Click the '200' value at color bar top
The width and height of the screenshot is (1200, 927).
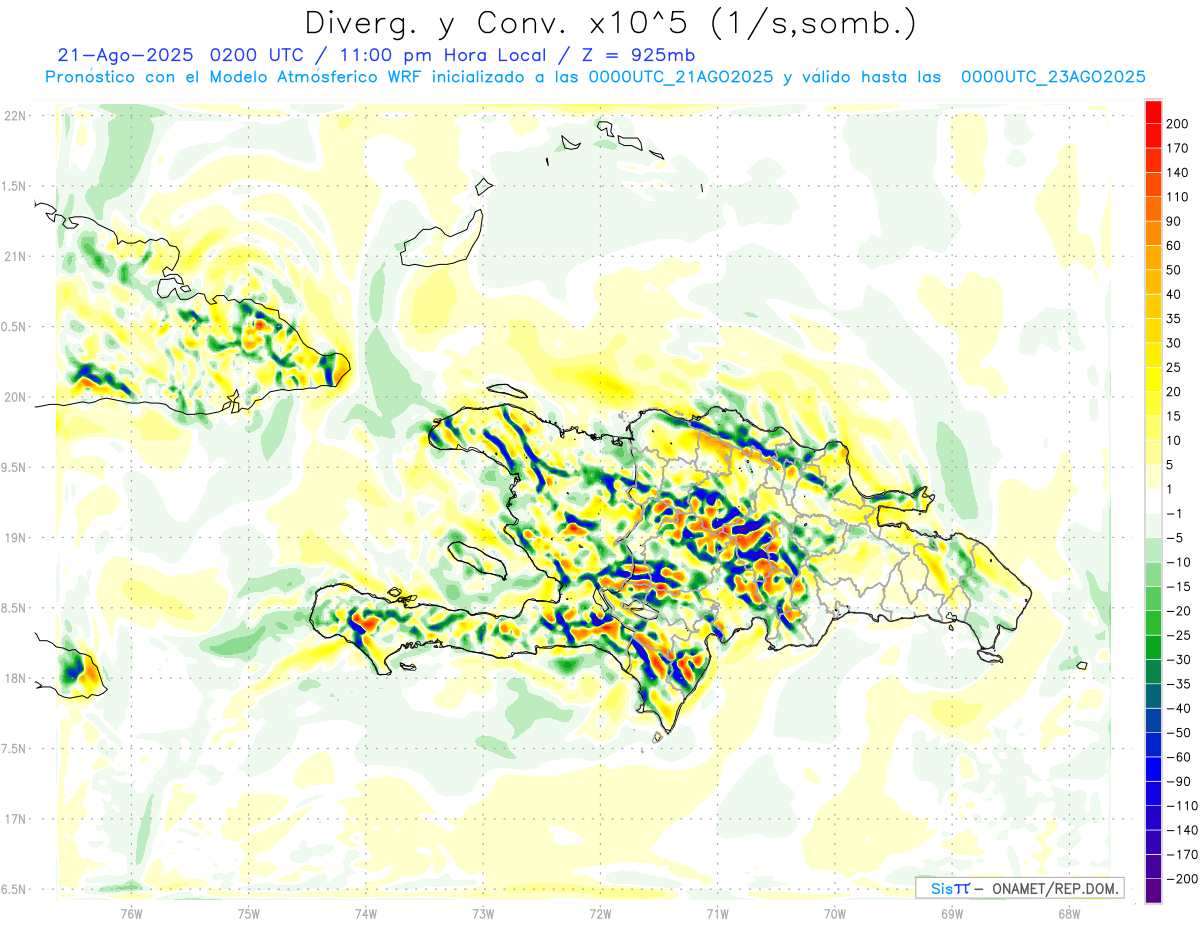click(x=1179, y=124)
